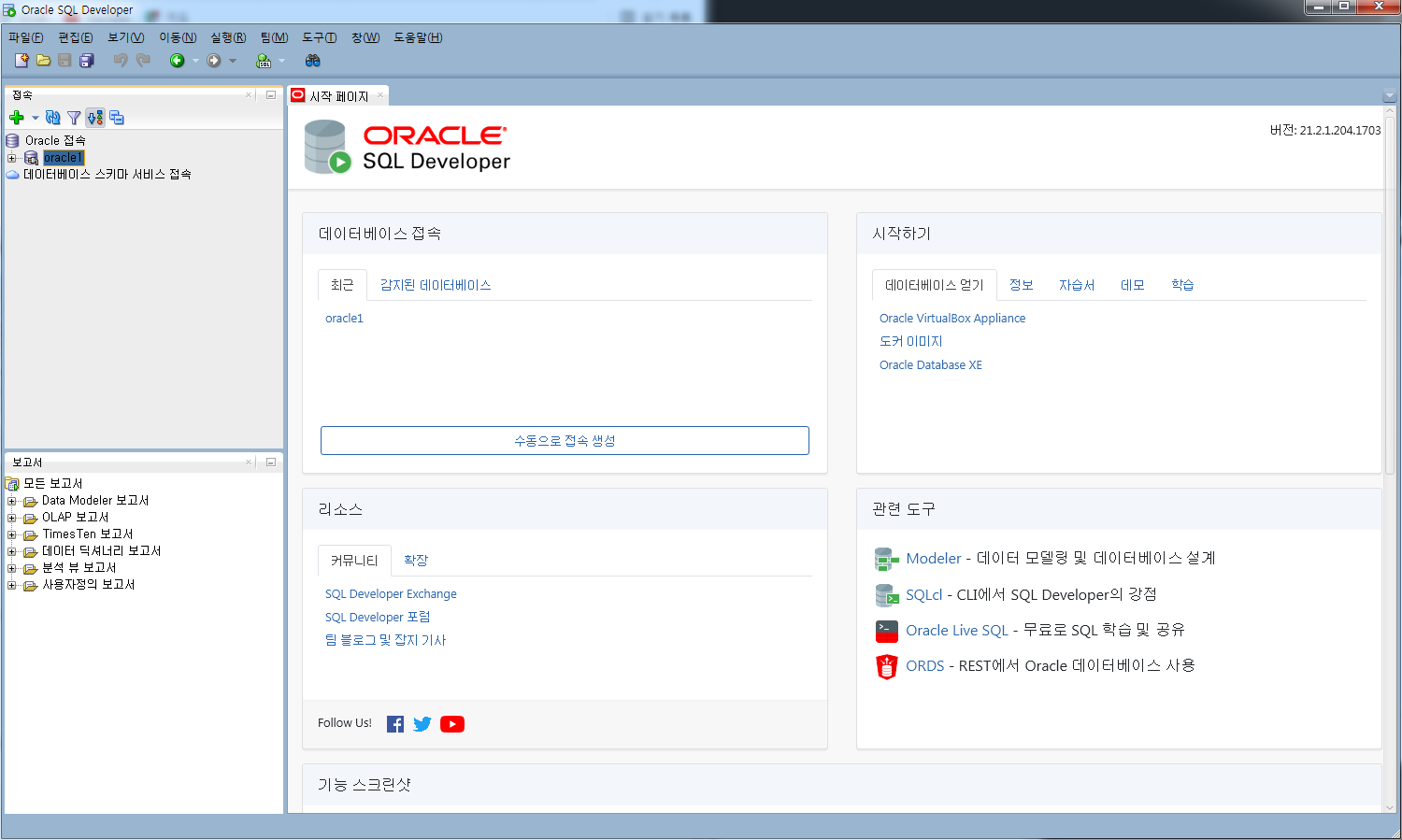The width and height of the screenshot is (1402, 840).
Task: Switch to the 데모 tab
Action: pos(1133,285)
